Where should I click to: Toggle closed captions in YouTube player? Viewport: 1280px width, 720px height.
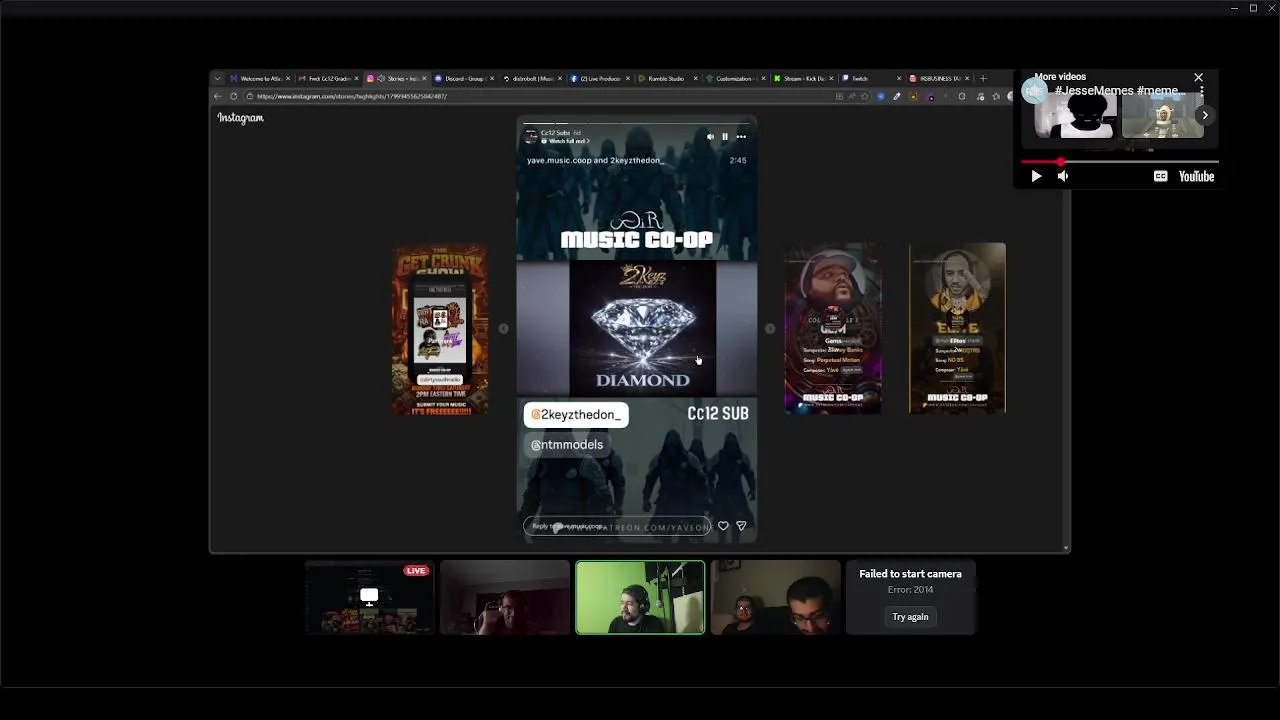[x=1160, y=176]
